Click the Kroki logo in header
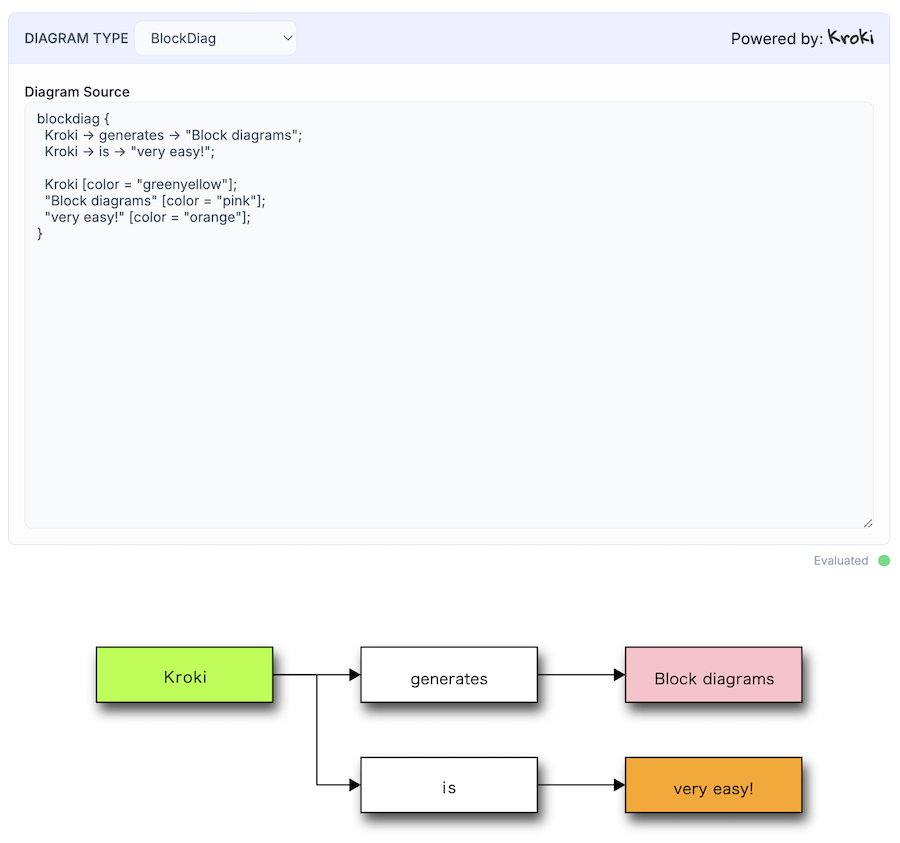 coord(851,38)
